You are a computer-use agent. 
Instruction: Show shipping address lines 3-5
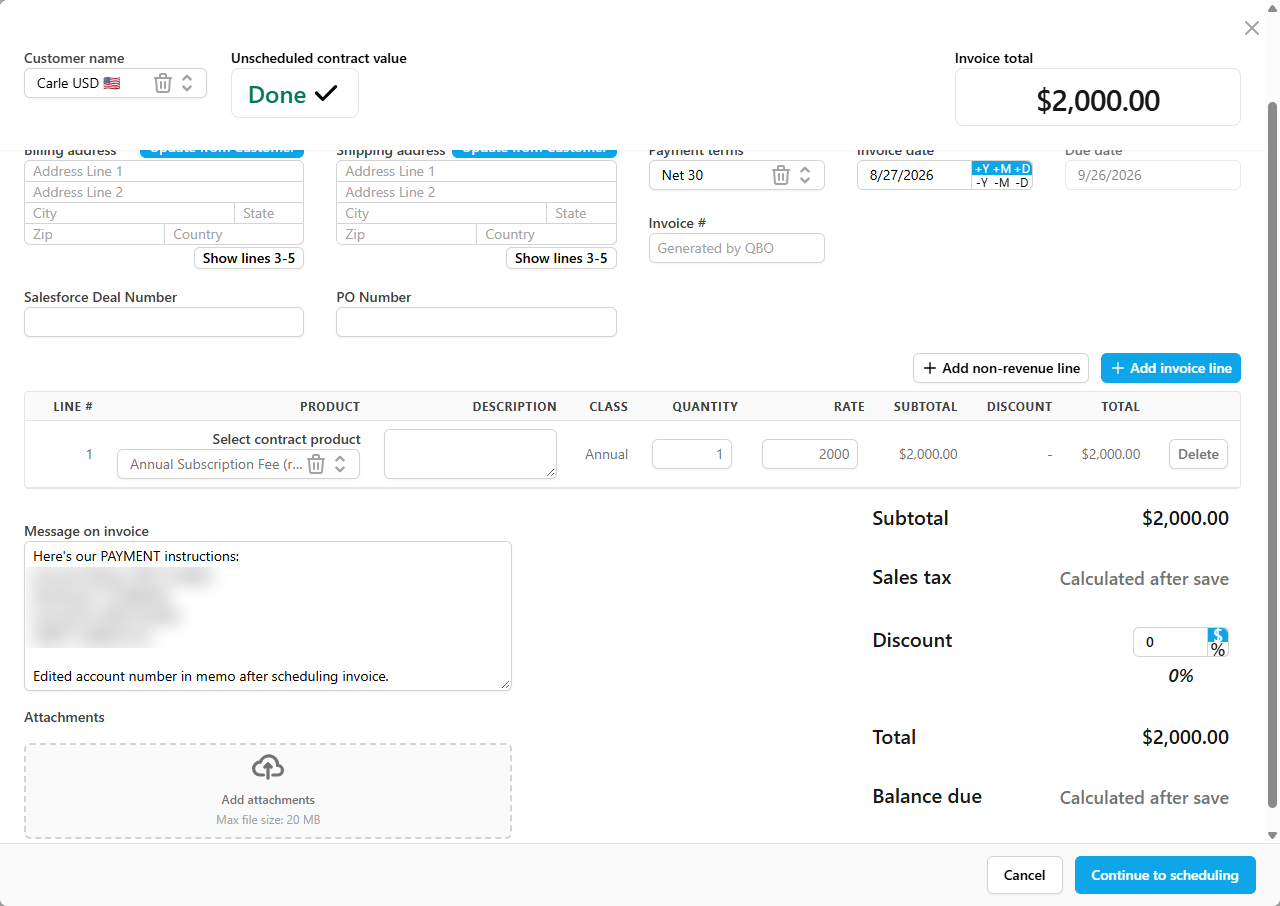(561, 258)
